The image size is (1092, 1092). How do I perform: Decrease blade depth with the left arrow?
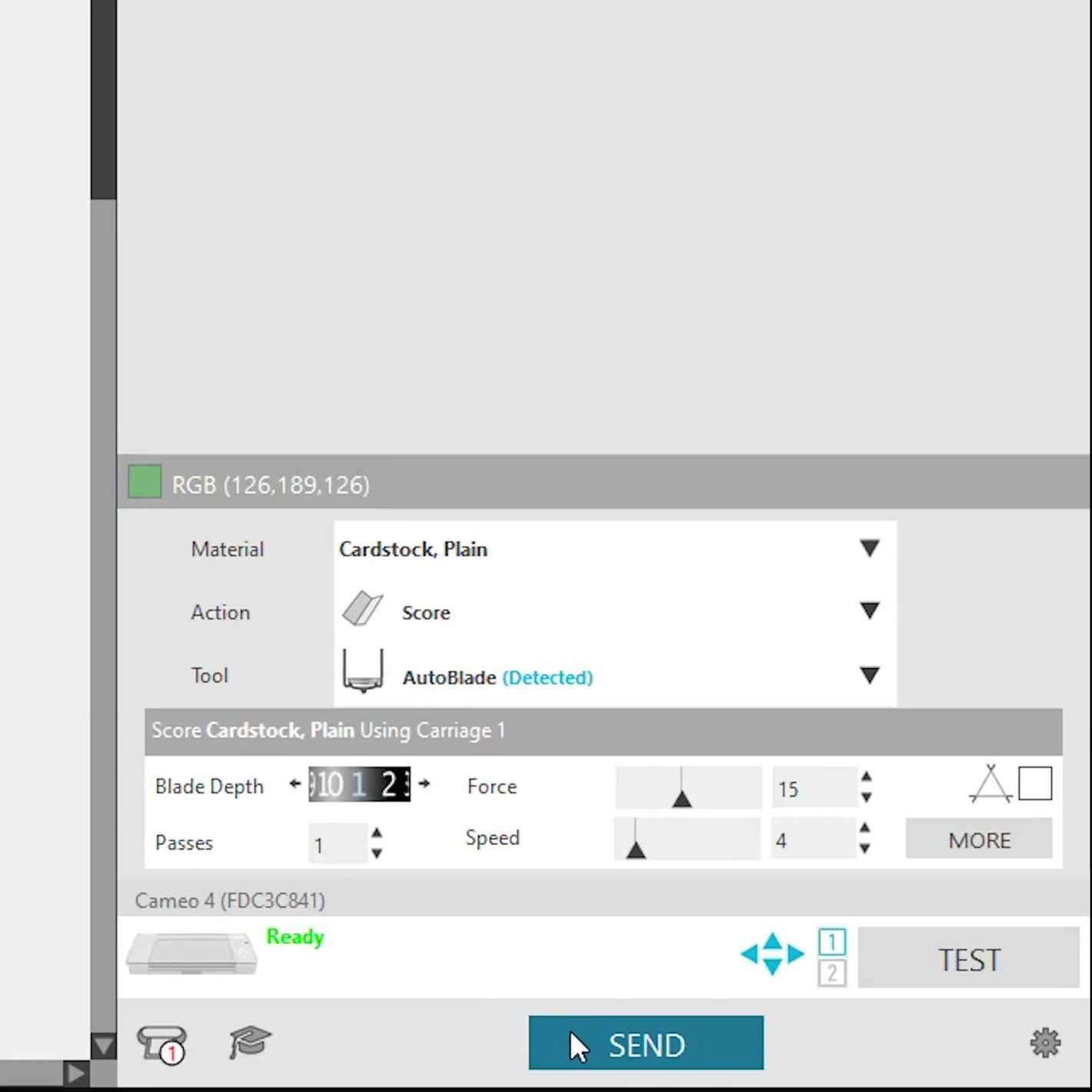tap(295, 784)
